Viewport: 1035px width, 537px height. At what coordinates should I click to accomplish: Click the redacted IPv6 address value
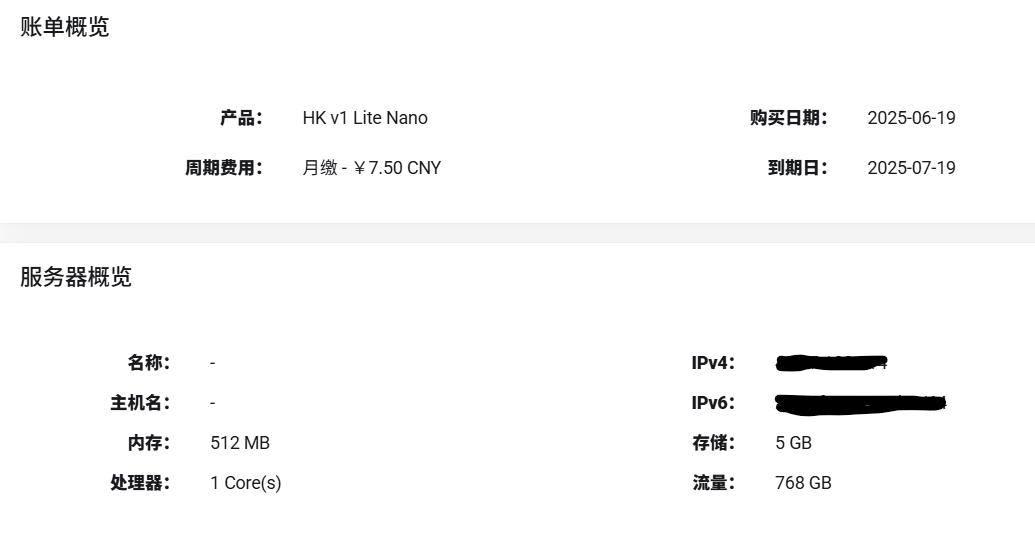point(861,403)
